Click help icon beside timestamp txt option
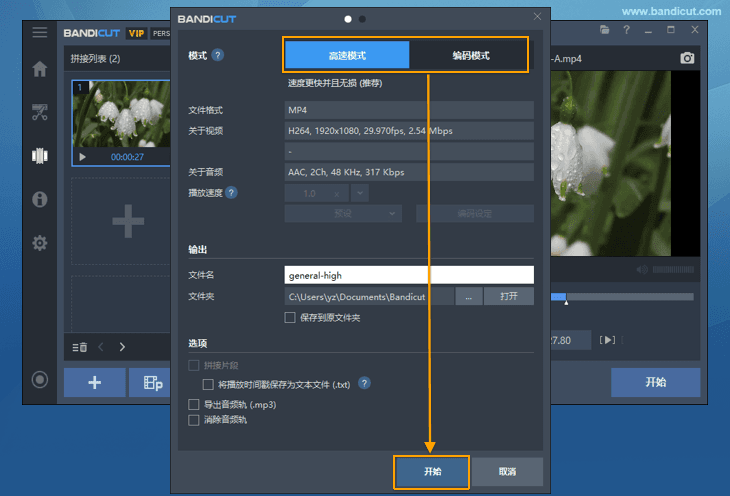Image resolution: width=730 pixels, height=496 pixels. click(x=365, y=383)
